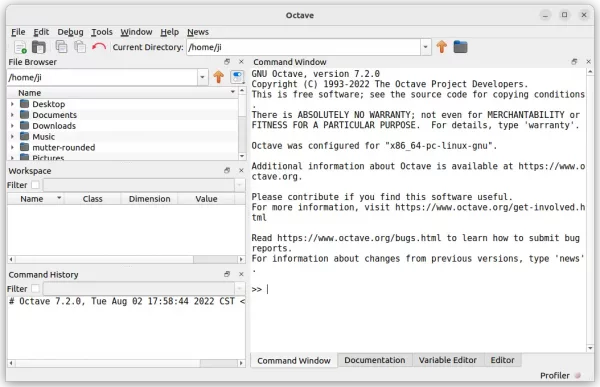
Task: Undock the Command Window panel
Action: coord(574,62)
